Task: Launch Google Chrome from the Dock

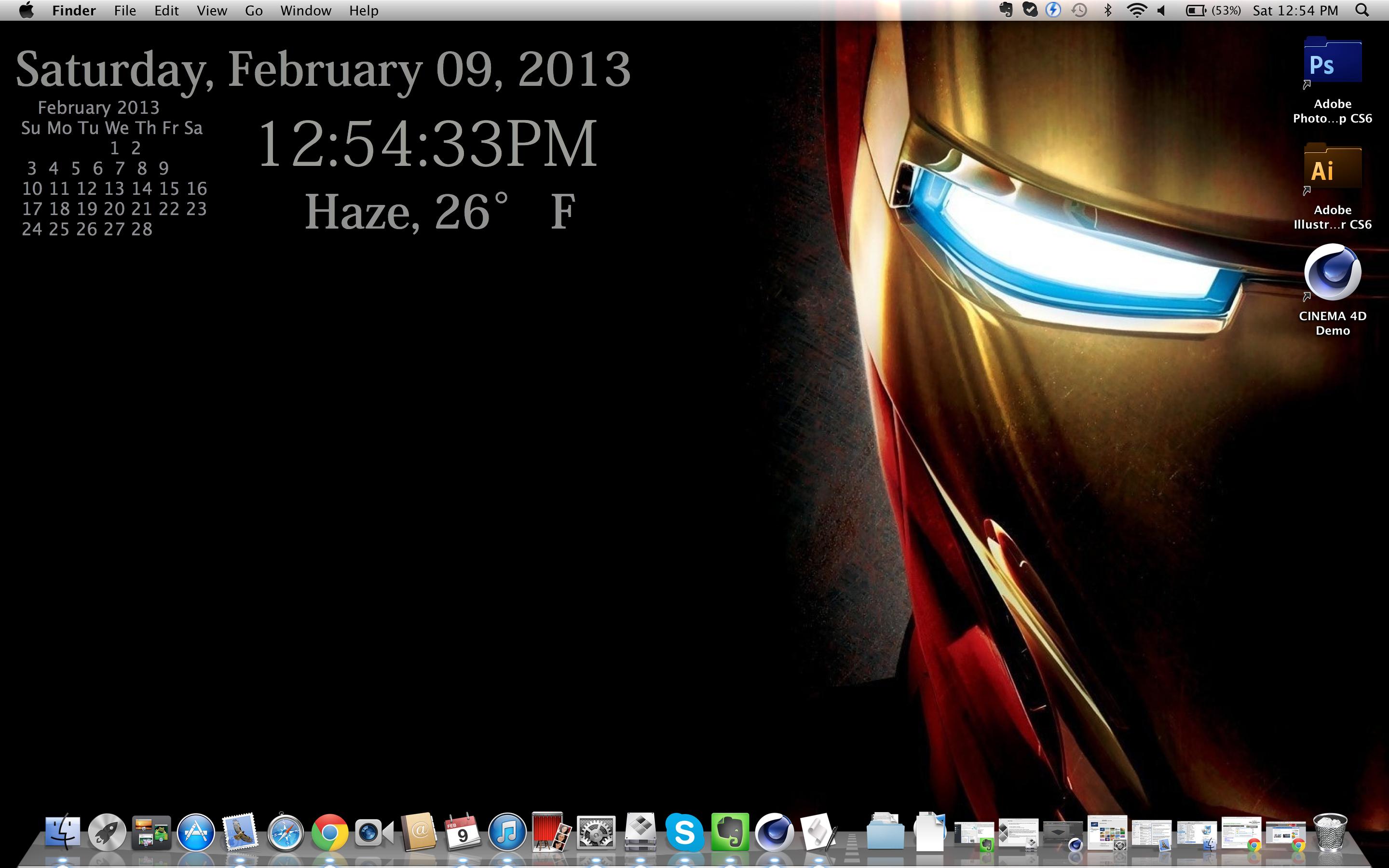Action: [x=329, y=832]
